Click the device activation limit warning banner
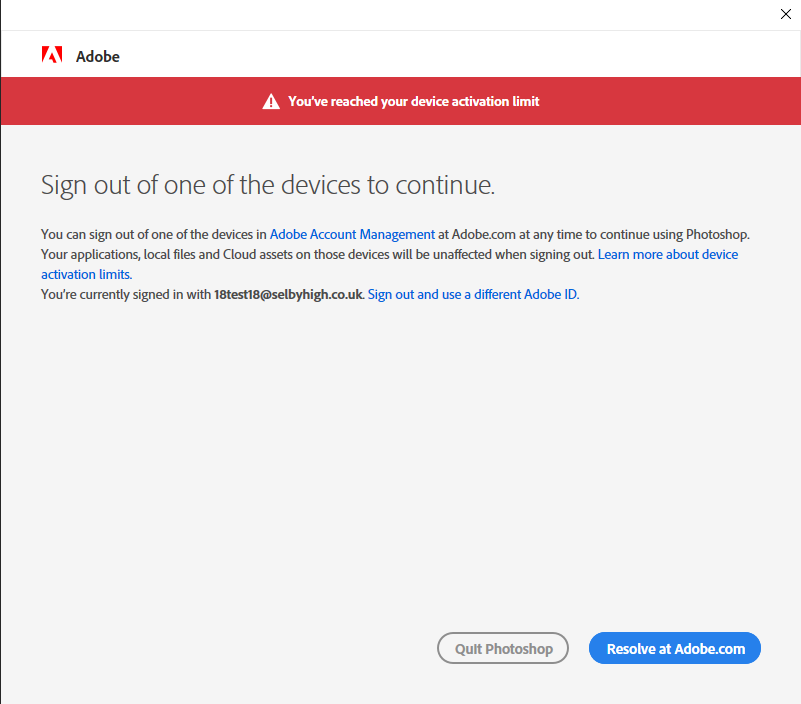801x704 pixels. point(400,100)
